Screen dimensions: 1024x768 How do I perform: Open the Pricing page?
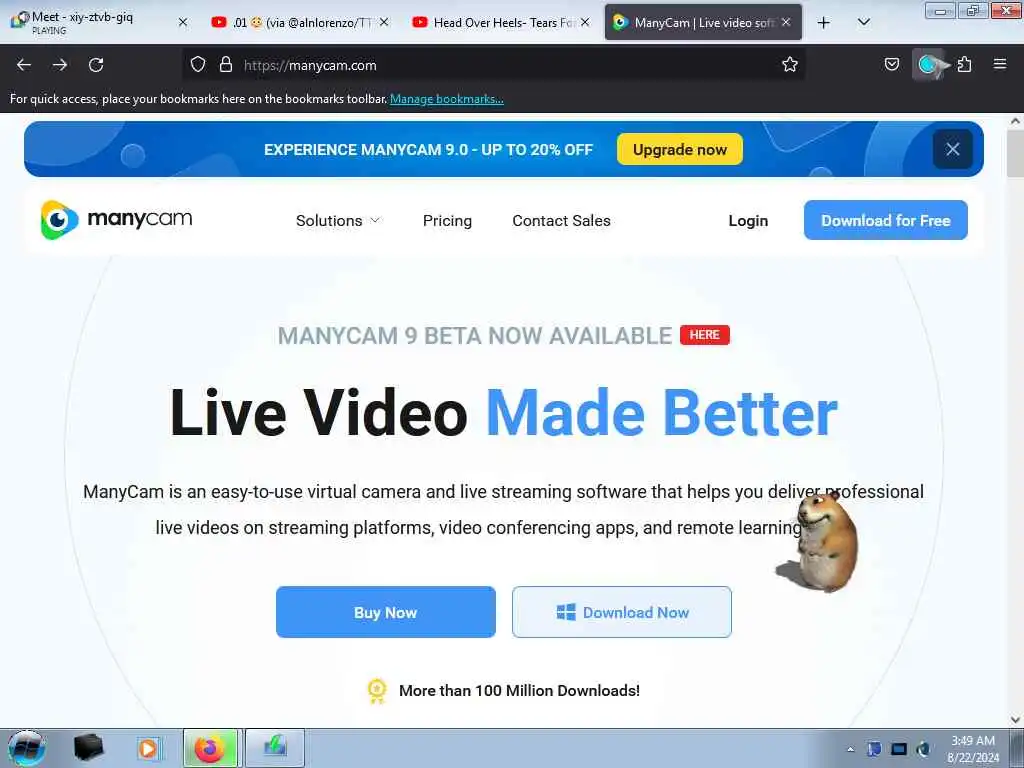click(447, 221)
